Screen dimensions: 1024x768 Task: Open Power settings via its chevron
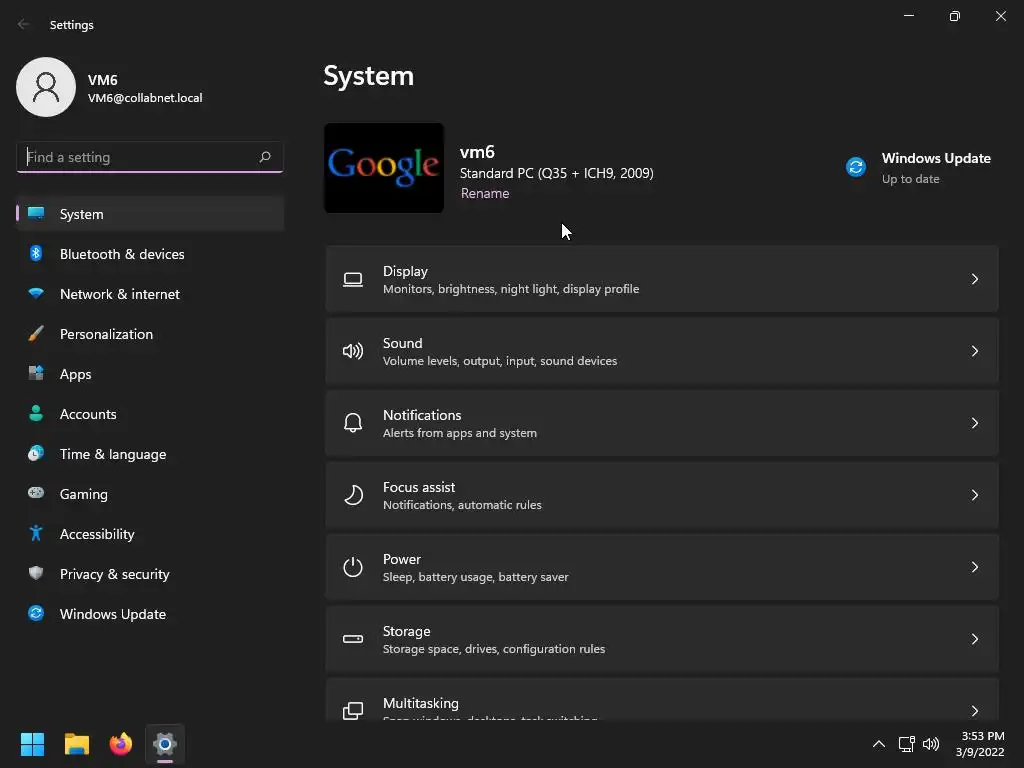tap(975, 567)
